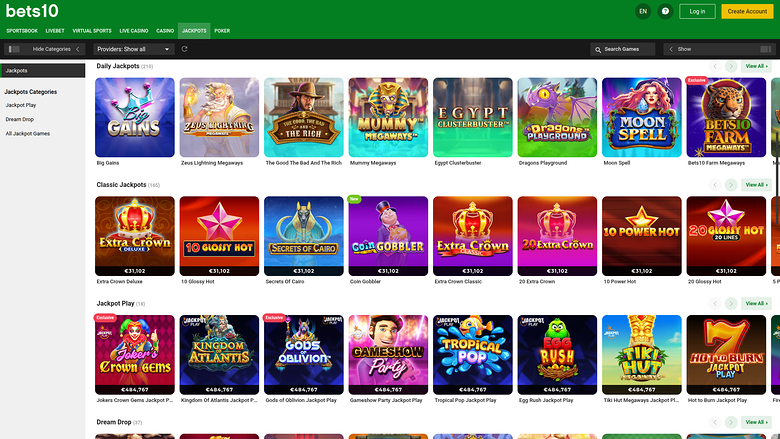Go to next Classic Jackpots page arrow

coord(731,185)
